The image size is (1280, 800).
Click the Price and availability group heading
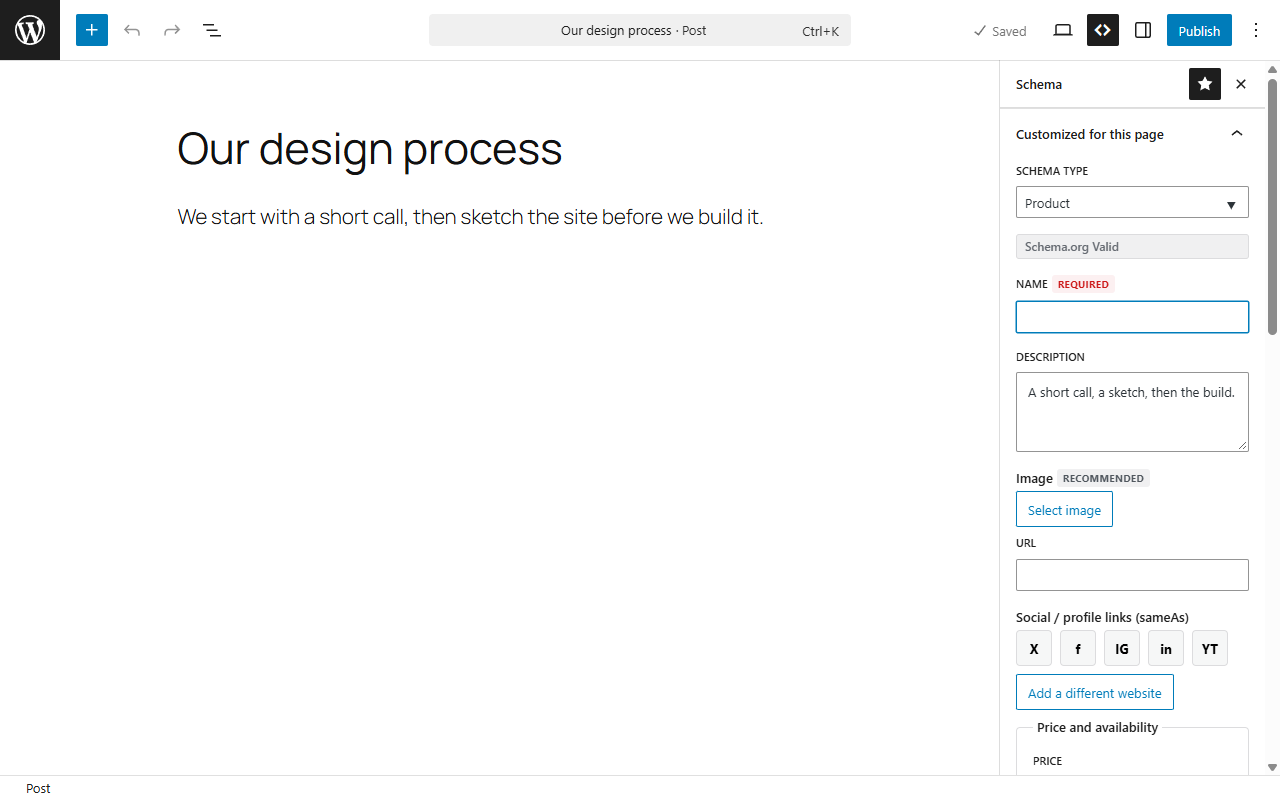click(1097, 727)
